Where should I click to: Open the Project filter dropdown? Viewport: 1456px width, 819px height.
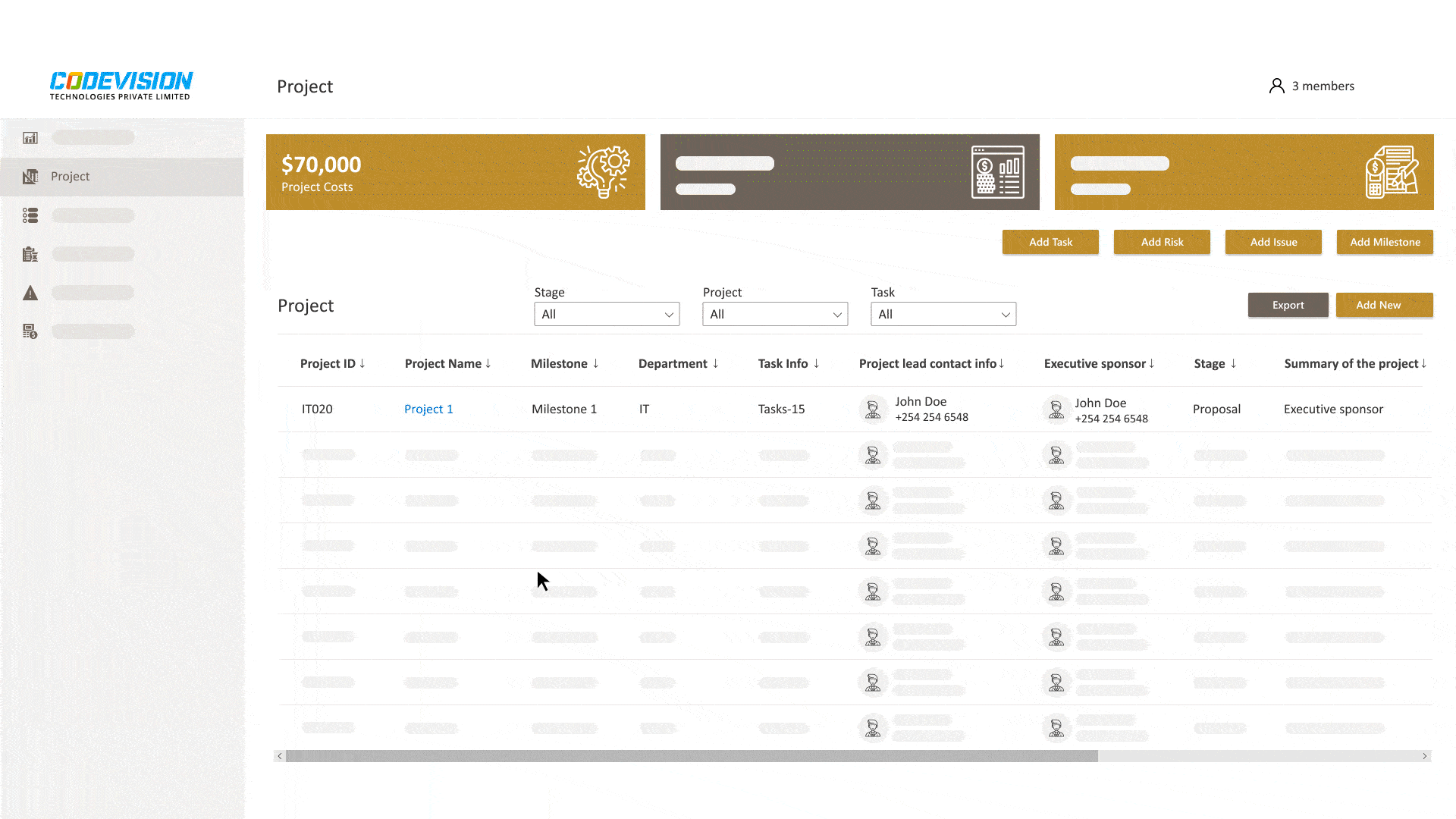(775, 314)
